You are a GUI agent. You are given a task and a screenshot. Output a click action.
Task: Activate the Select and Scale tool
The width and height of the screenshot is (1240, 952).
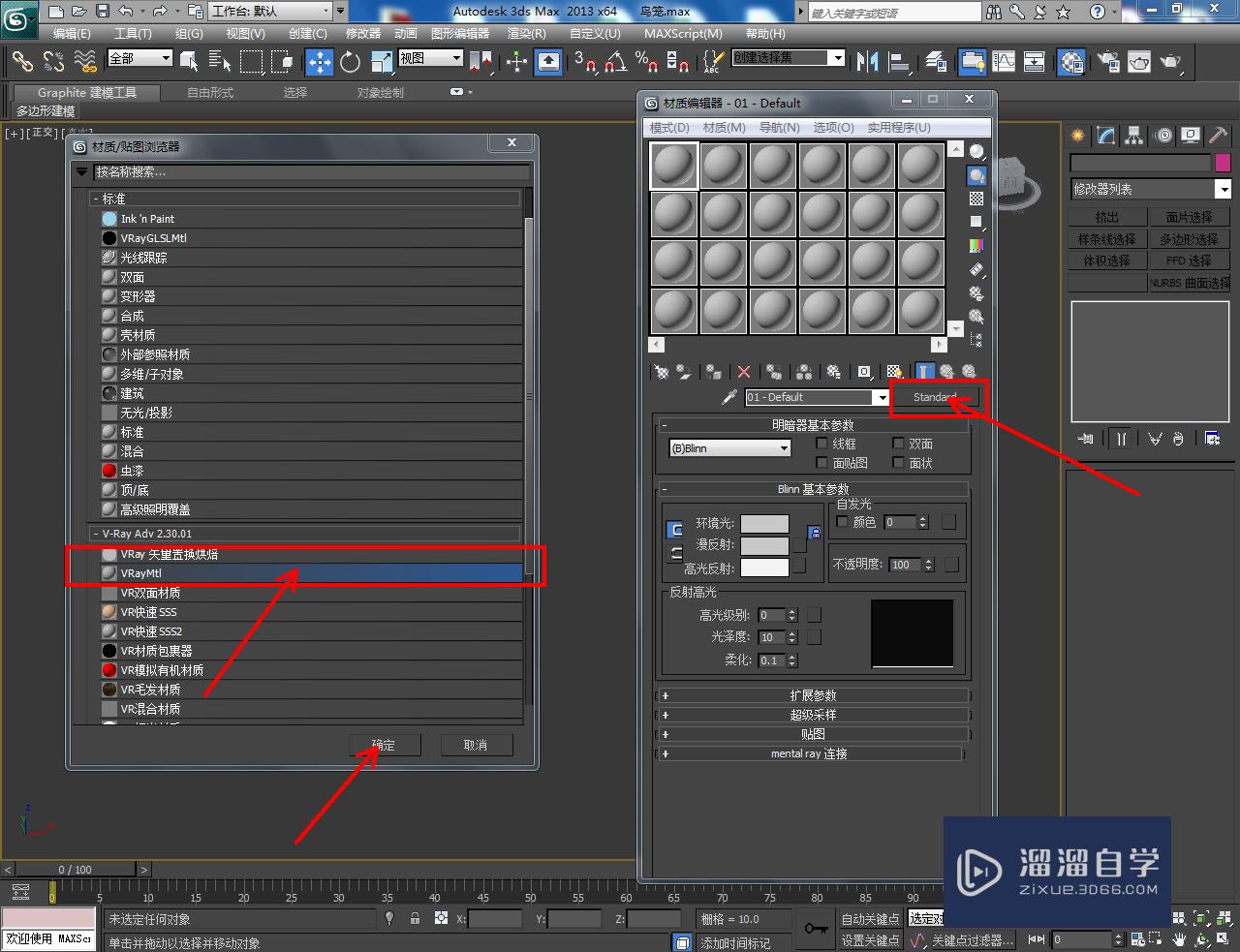pyautogui.click(x=382, y=62)
